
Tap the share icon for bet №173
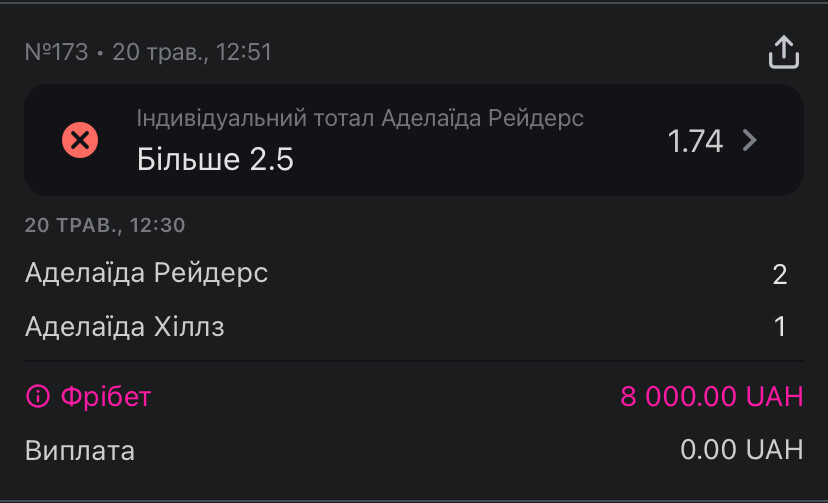(784, 52)
